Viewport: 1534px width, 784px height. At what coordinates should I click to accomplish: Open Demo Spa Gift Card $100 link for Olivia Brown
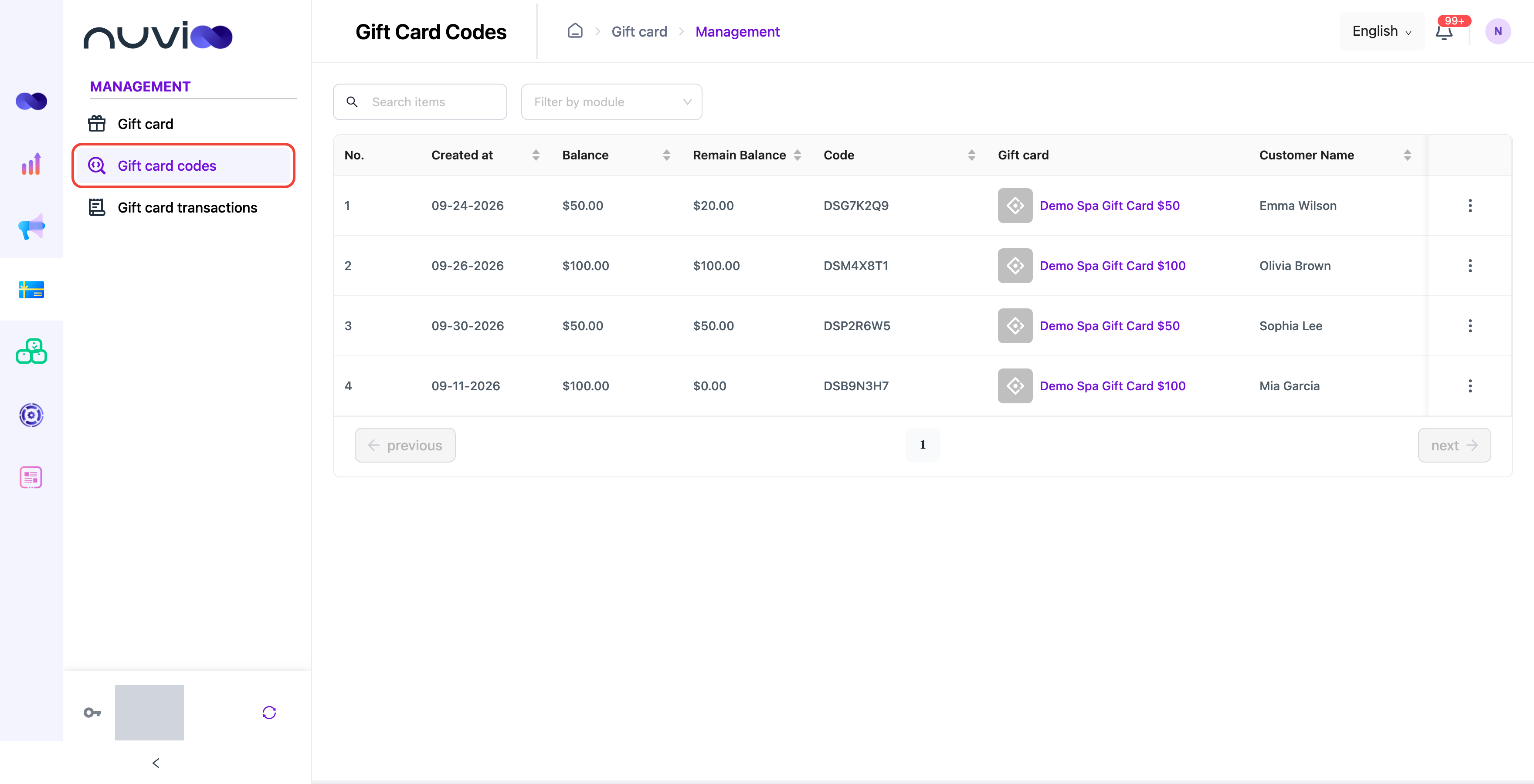point(1113,266)
